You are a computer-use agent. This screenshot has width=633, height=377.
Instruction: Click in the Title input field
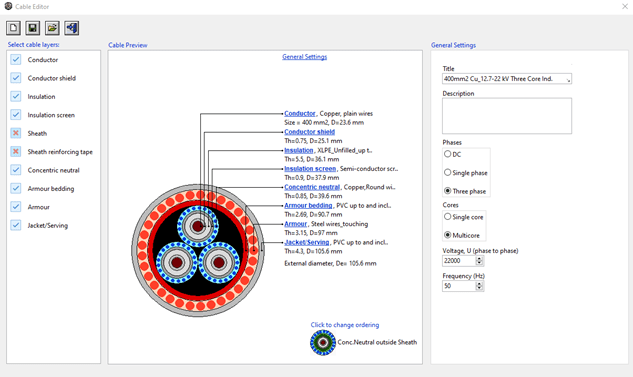pos(507,79)
